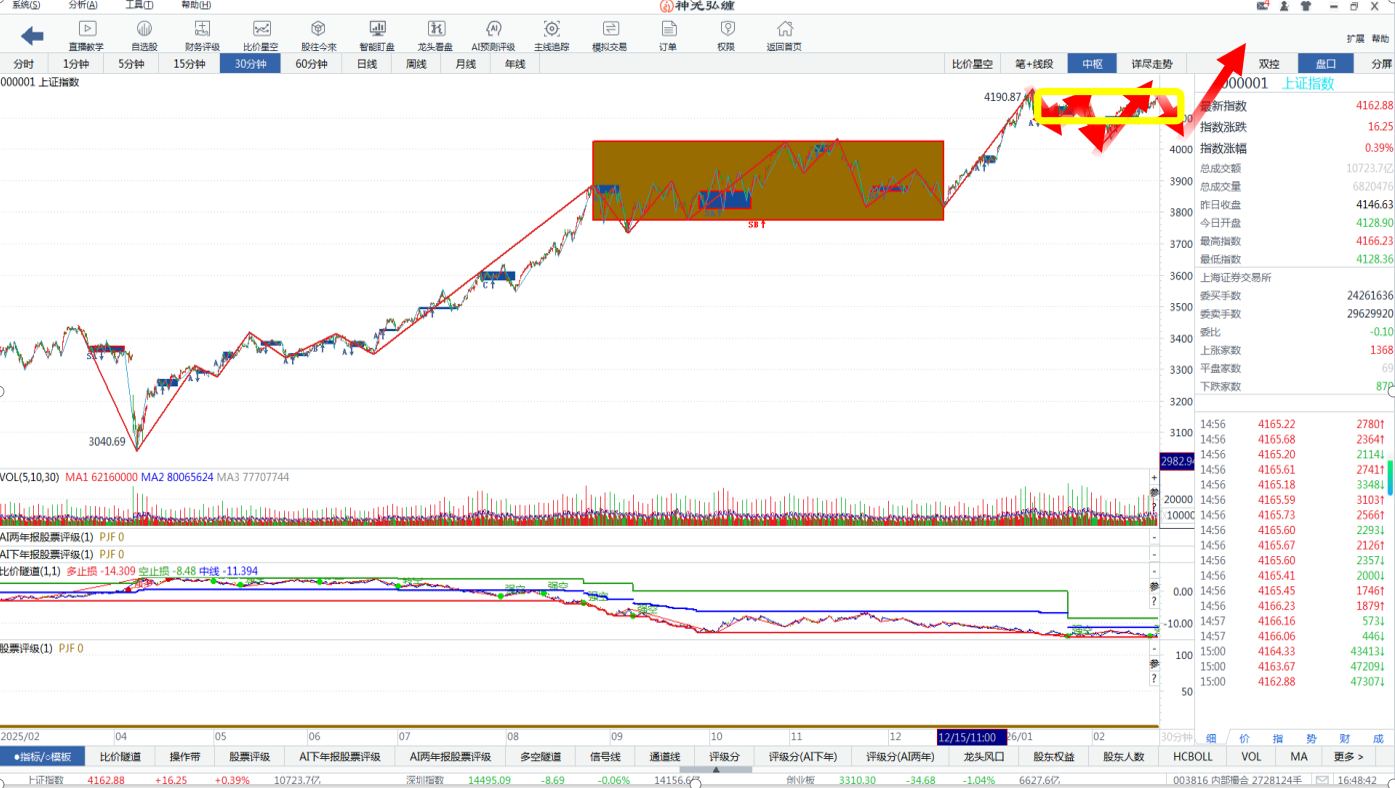
Task: Open the AI预测评级 toolbar icon
Action: [493, 35]
